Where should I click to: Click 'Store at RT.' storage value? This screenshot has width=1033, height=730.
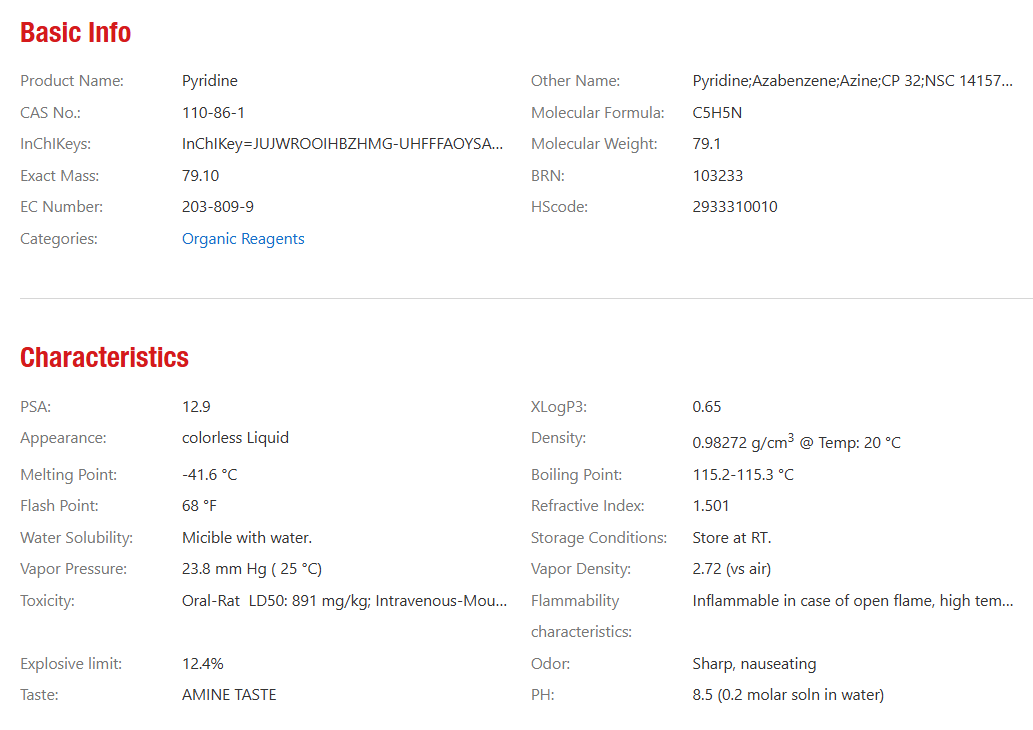[731, 538]
